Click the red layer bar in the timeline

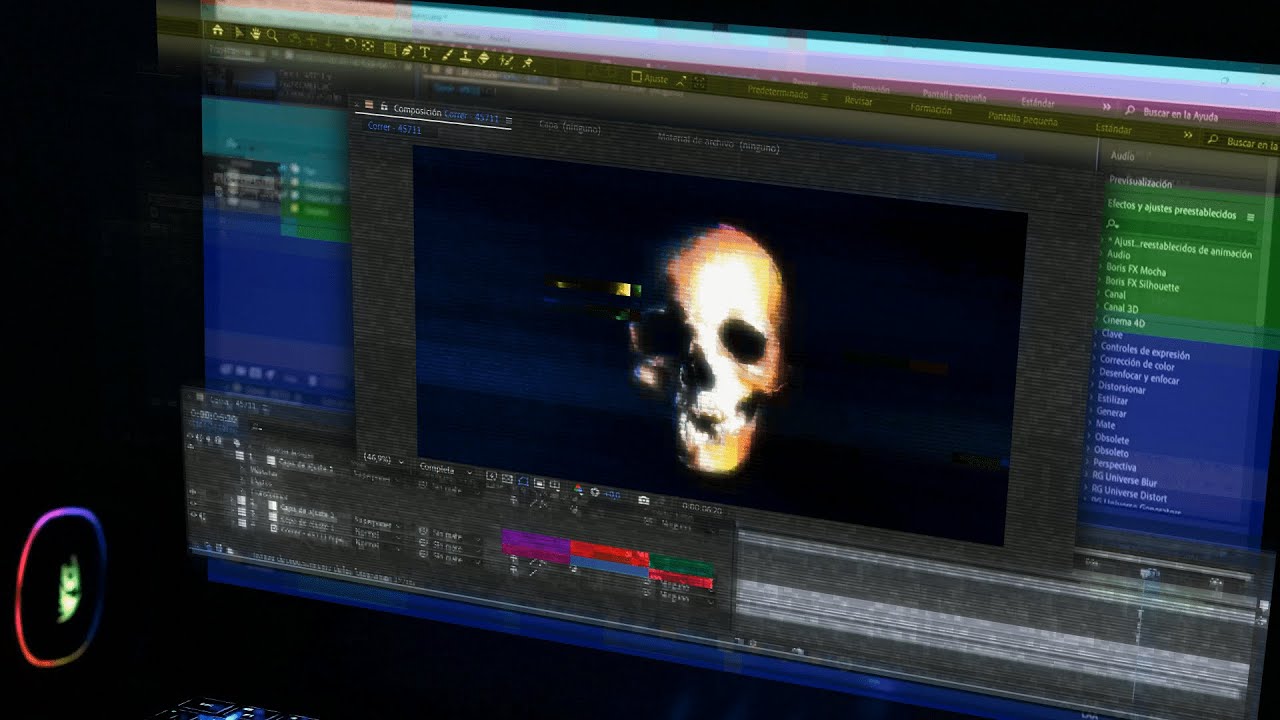click(610, 553)
